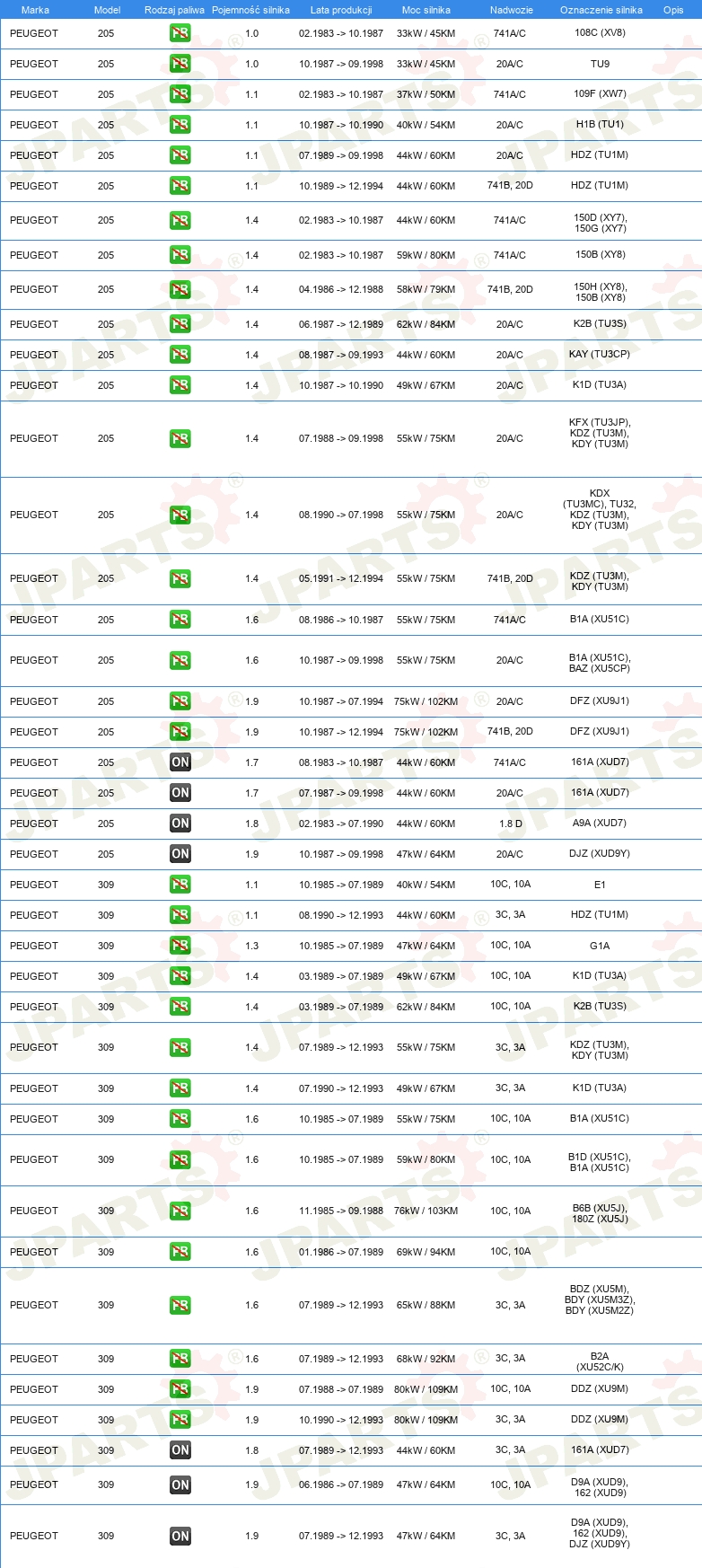Click the petrol icon in the KAY (TU3CP) row
This screenshot has width=702, height=1568.
pyautogui.click(x=180, y=355)
